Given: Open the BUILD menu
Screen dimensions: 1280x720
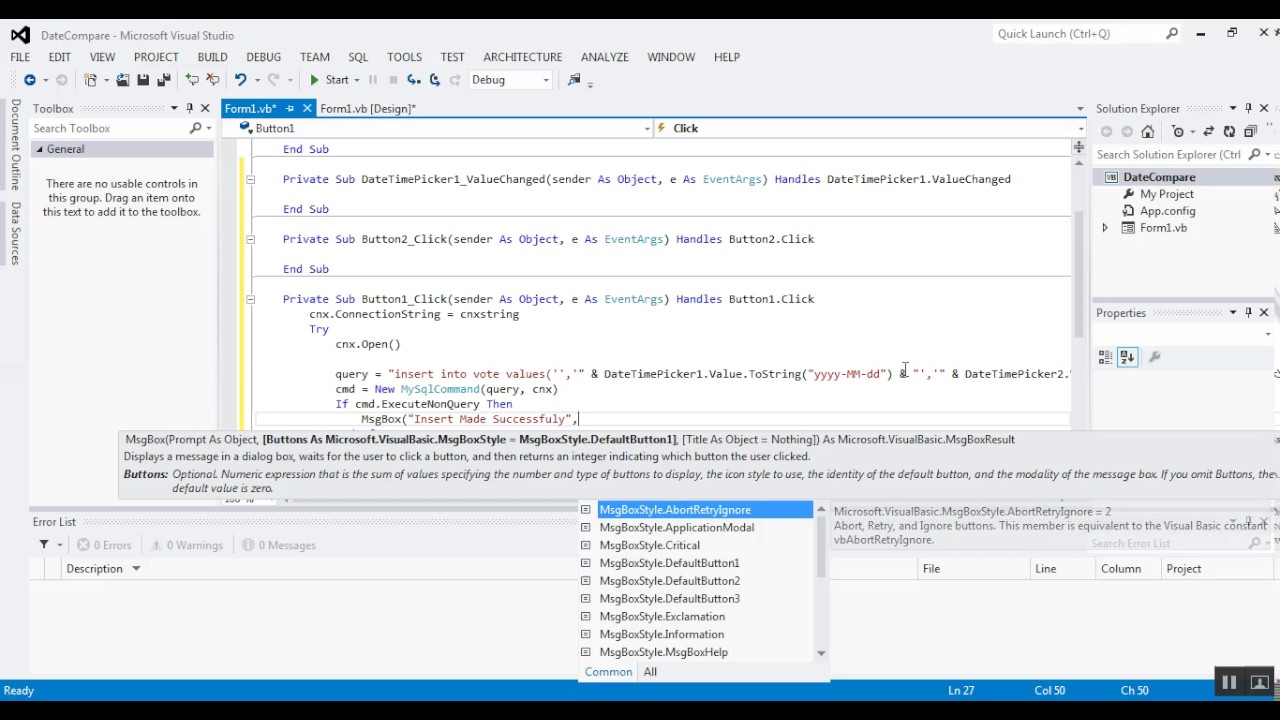Looking at the screenshot, I should 212,57.
